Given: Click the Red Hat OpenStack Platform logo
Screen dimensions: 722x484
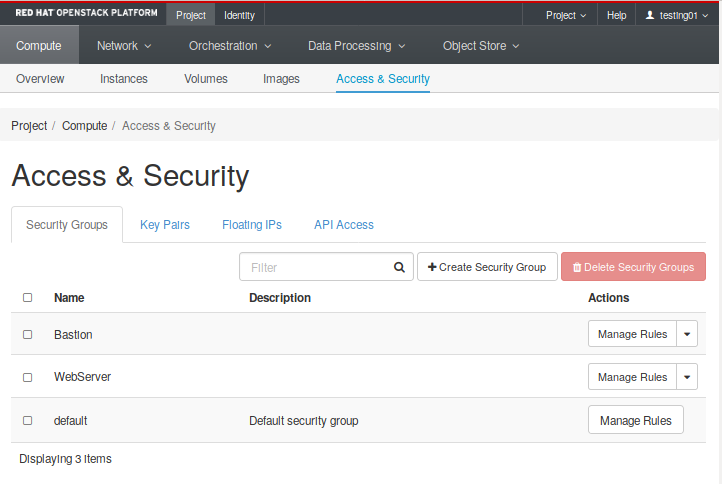Looking at the screenshot, I should tap(85, 14).
